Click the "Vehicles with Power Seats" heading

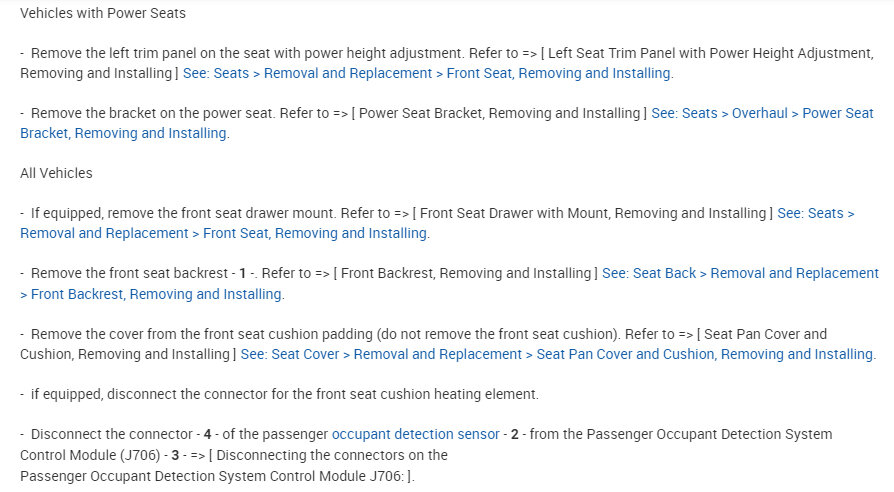tap(102, 13)
